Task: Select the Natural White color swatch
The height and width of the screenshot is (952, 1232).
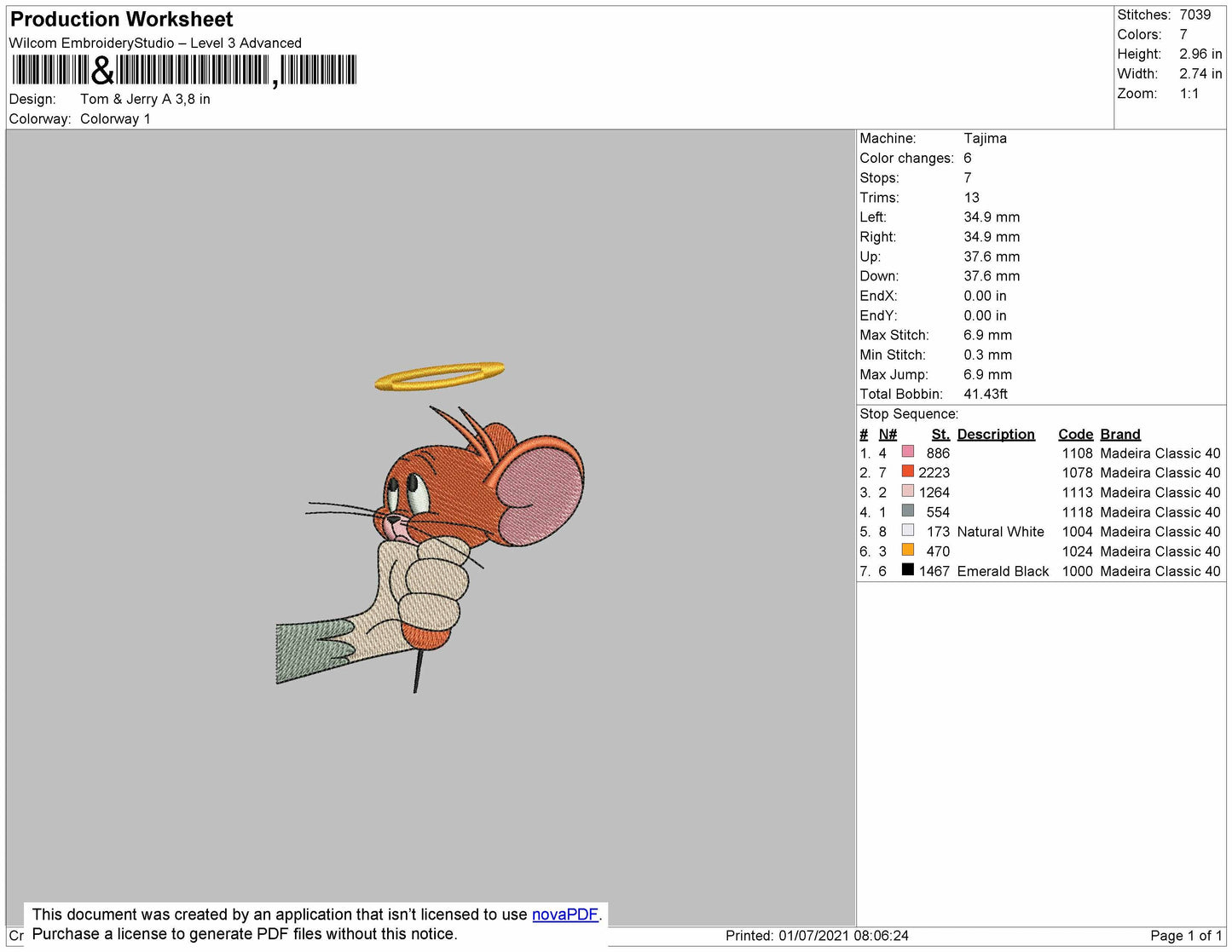Action: (908, 530)
